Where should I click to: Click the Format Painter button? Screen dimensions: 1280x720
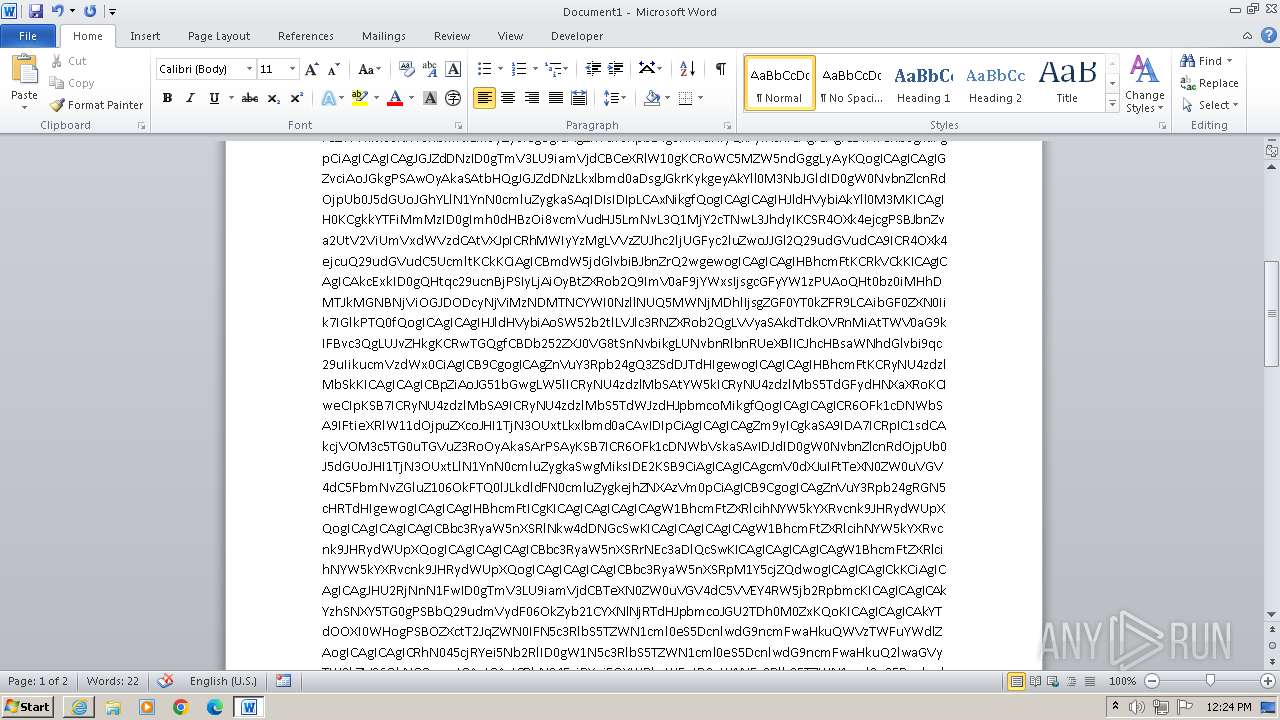(96, 105)
